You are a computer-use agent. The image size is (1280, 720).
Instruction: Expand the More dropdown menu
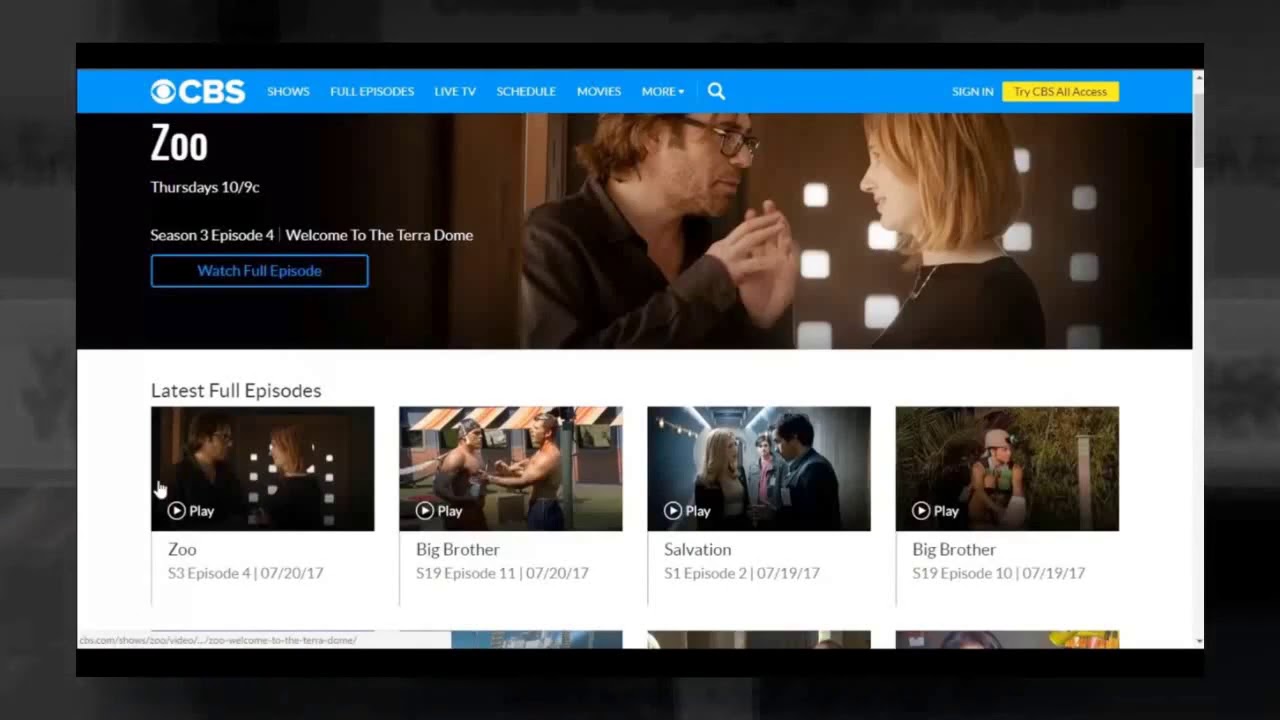click(x=663, y=91)
